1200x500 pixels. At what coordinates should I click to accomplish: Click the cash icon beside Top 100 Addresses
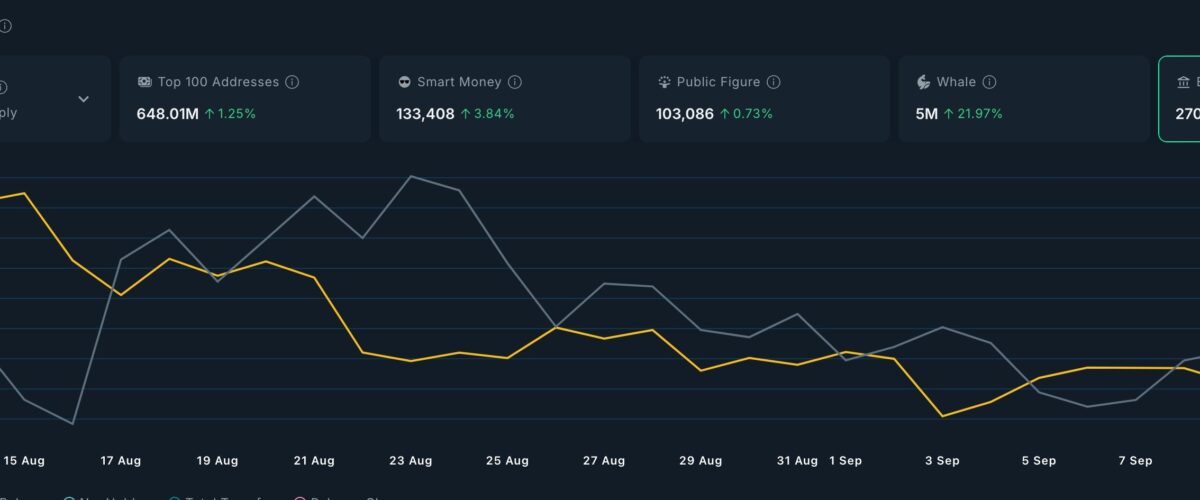click(145, 82)
